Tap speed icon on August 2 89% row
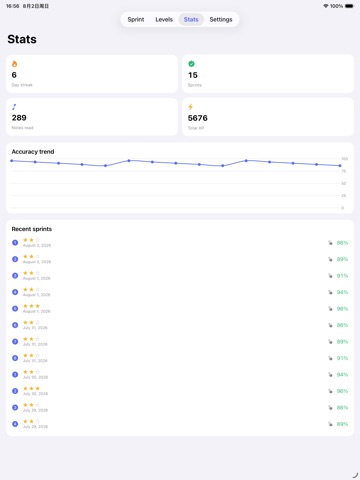Viewport: 360px width, 480px height. click(x=330, y=259)
